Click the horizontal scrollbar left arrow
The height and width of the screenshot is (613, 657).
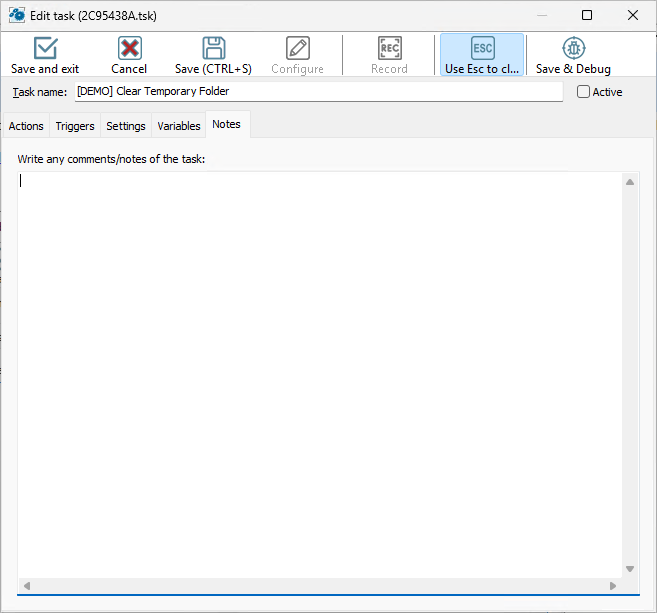tap(27, 586)
